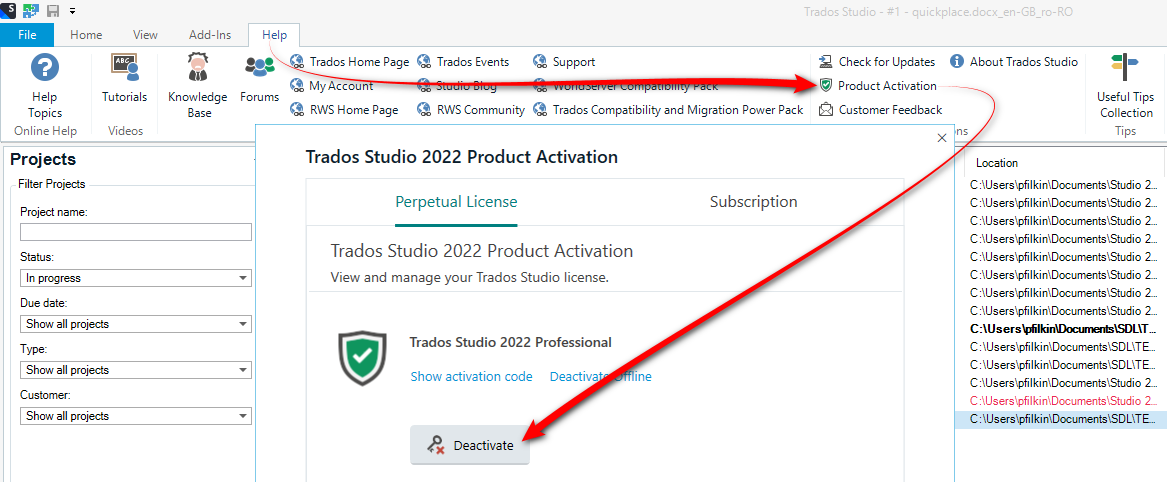This screenshot has width=1167, height=482.
Task: Select the red-colored project location row
Action: (x=1064, y=401)
